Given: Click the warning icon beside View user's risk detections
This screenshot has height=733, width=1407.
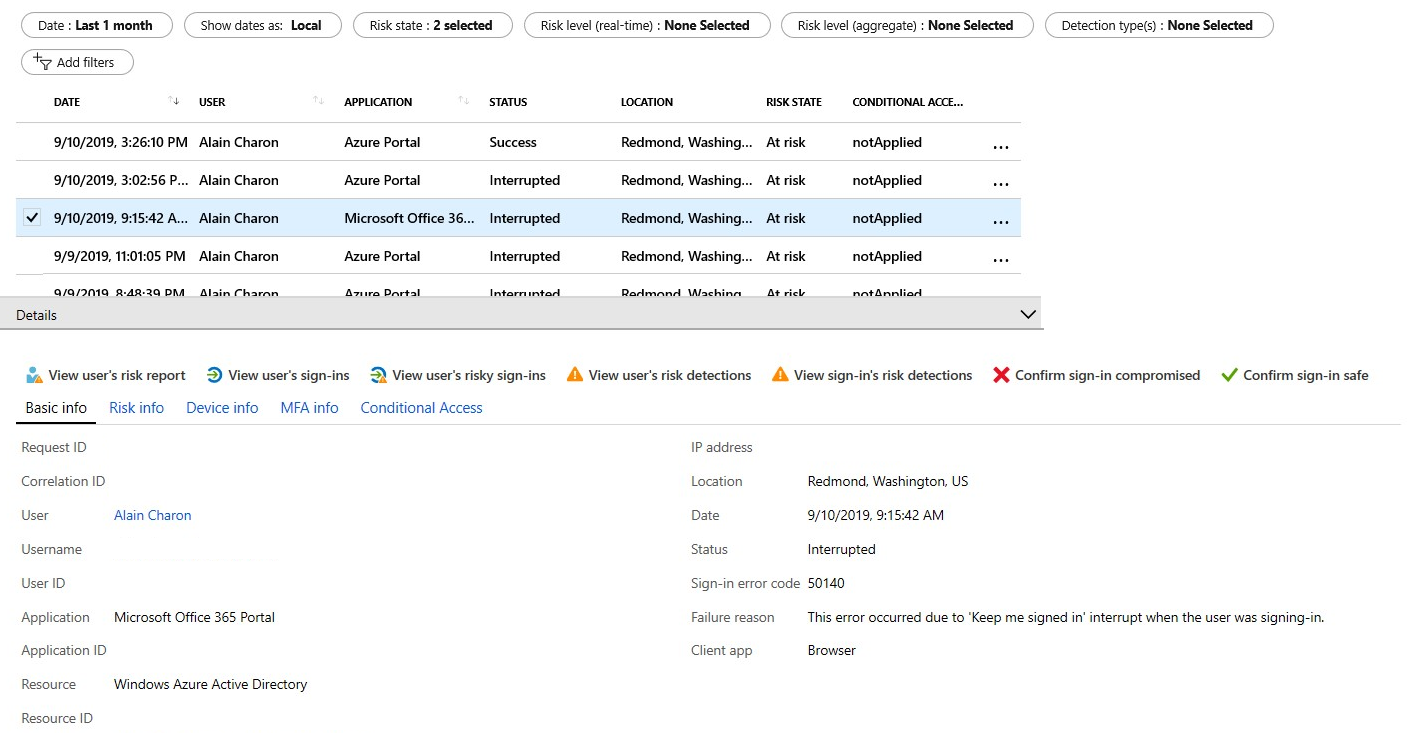Looking at the screenshot, I should tap(574, 375).
